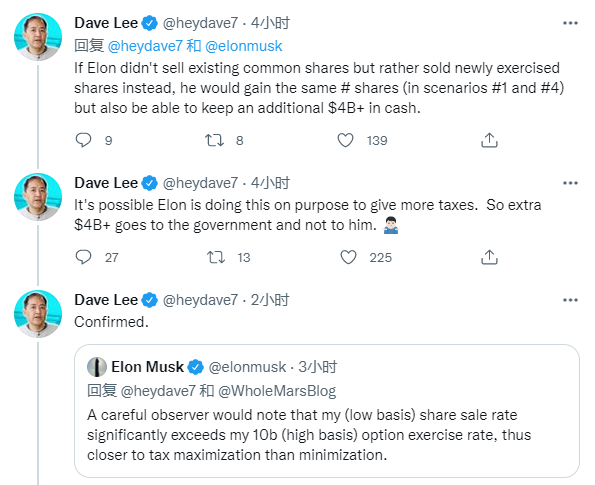Retweet the tweet with 8 retweets
595x485 pixels.
pos(214,140)
